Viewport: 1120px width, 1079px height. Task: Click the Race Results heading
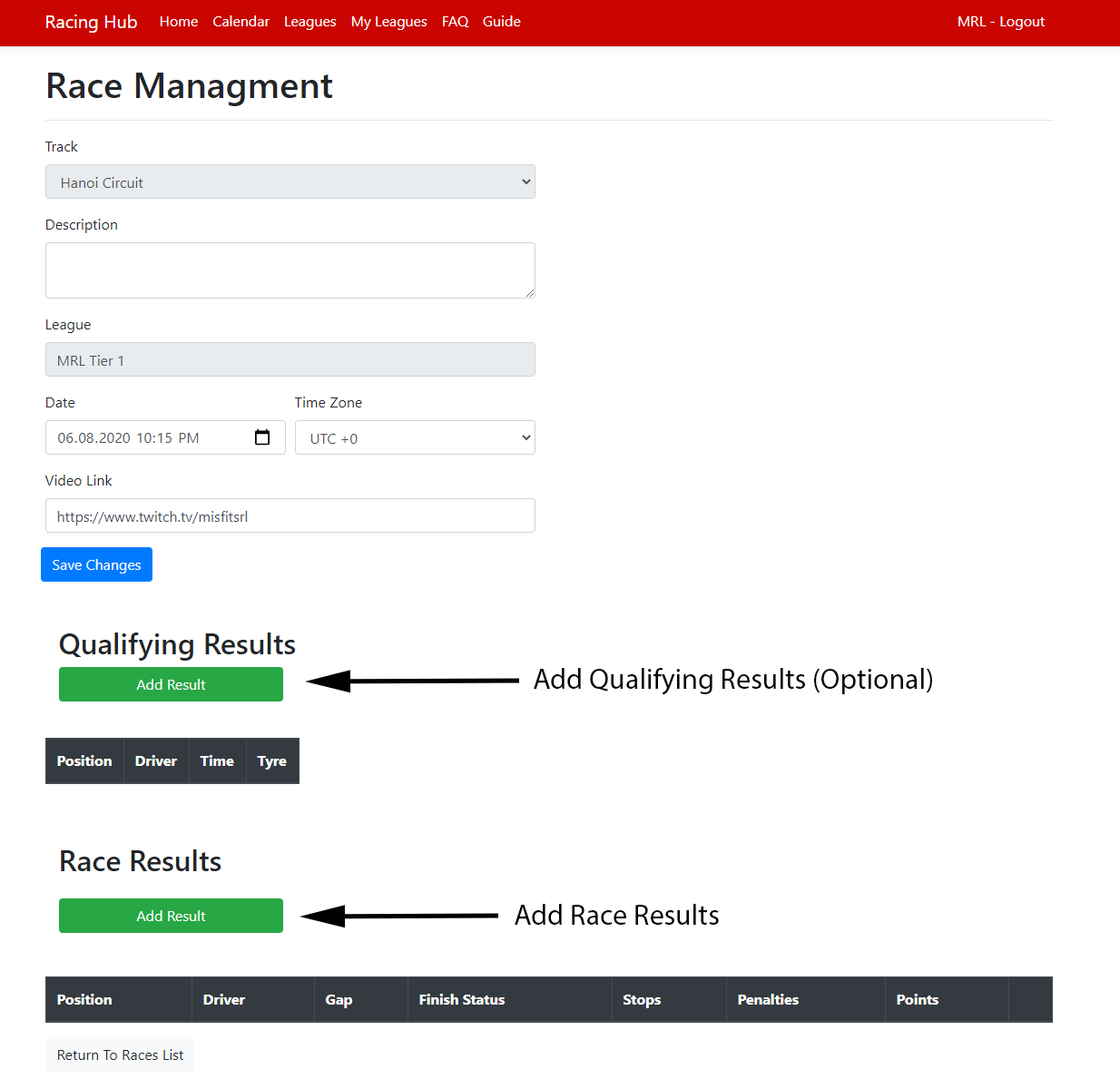coord(141,861)
